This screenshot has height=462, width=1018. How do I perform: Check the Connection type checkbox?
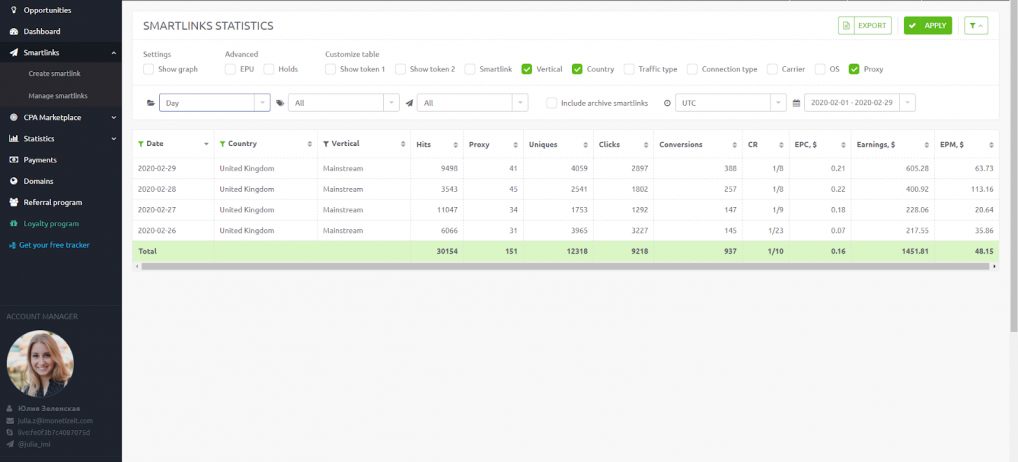[x=692, y=69]
